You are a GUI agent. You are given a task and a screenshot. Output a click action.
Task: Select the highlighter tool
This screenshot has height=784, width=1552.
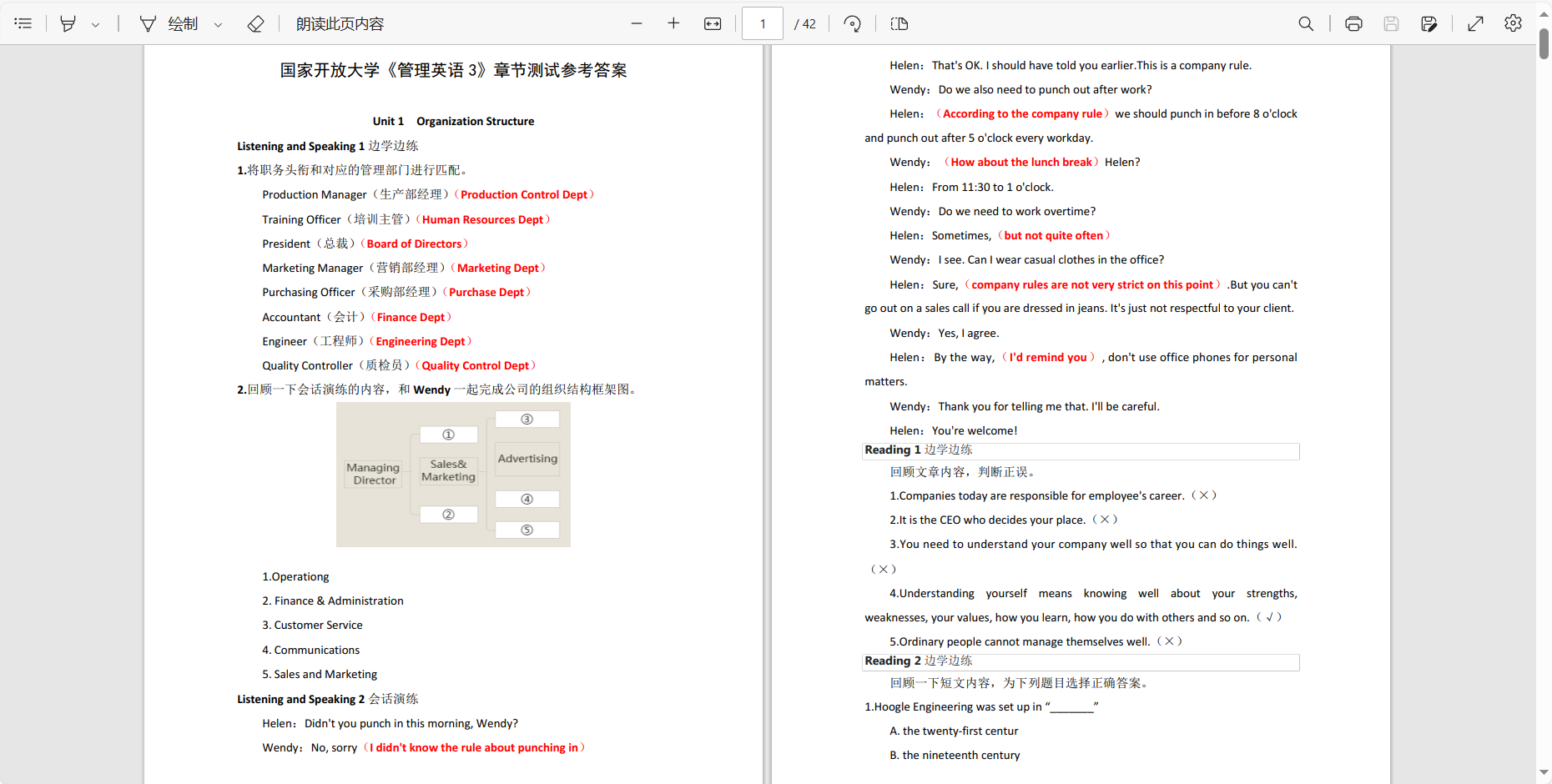(x=68, y=23)
